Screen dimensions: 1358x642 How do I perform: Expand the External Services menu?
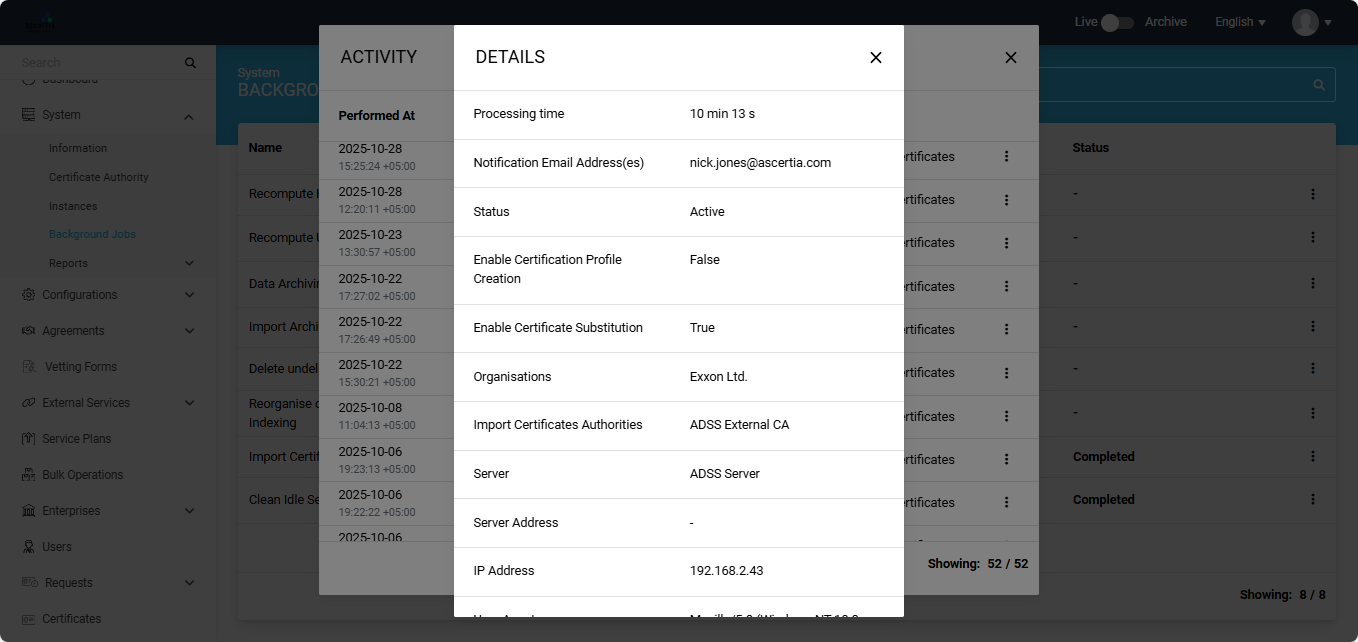[x=189, y=403]
